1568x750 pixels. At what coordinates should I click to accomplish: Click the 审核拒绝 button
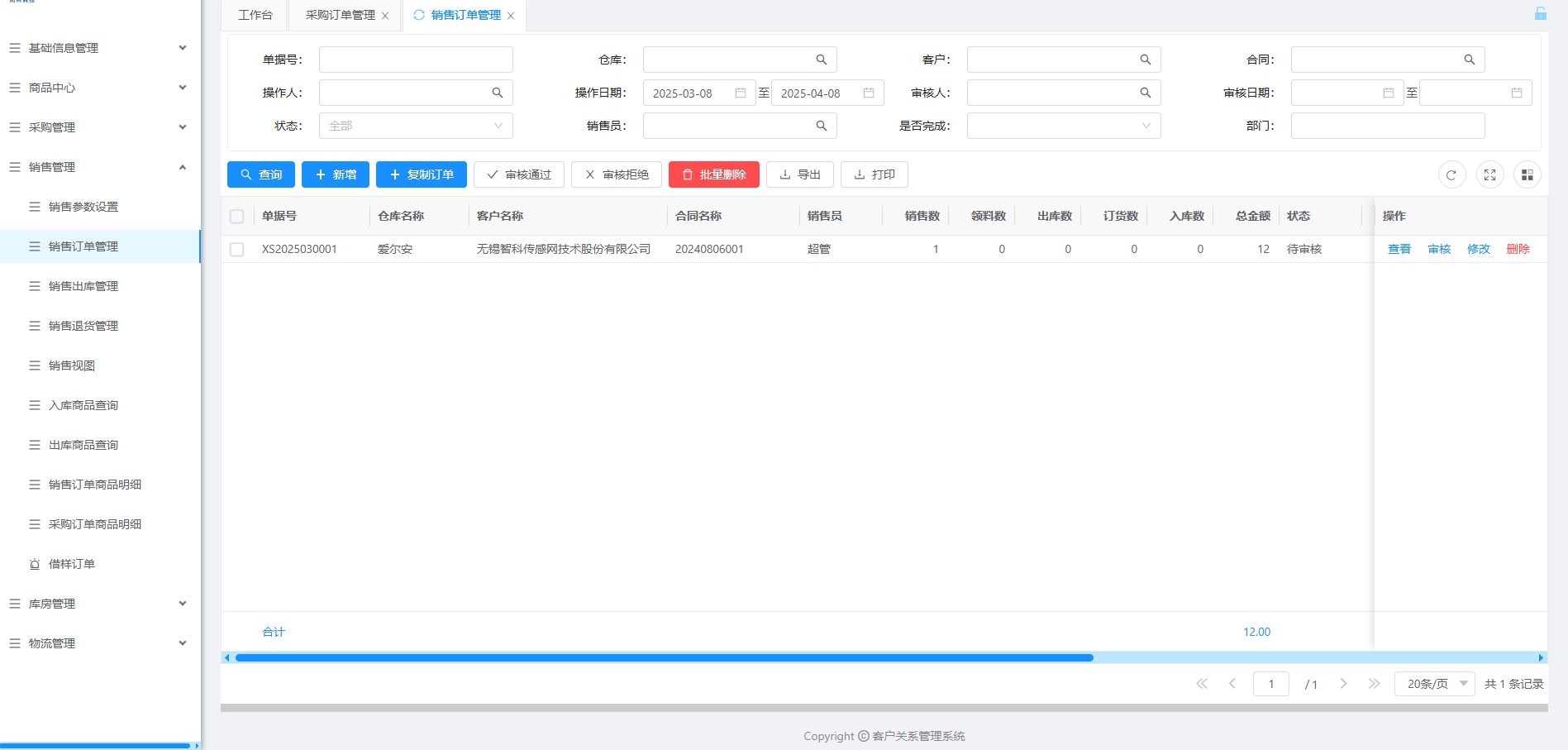point(617,174)
